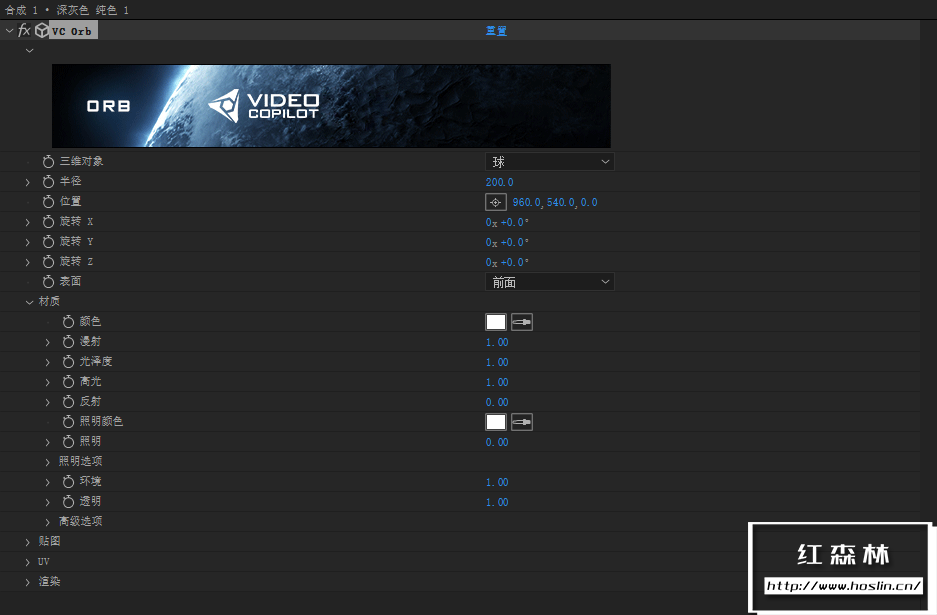Pick the 颜色 eyedropper
Image resolution: width=937 pixels, height=615 pixels.
522,322
